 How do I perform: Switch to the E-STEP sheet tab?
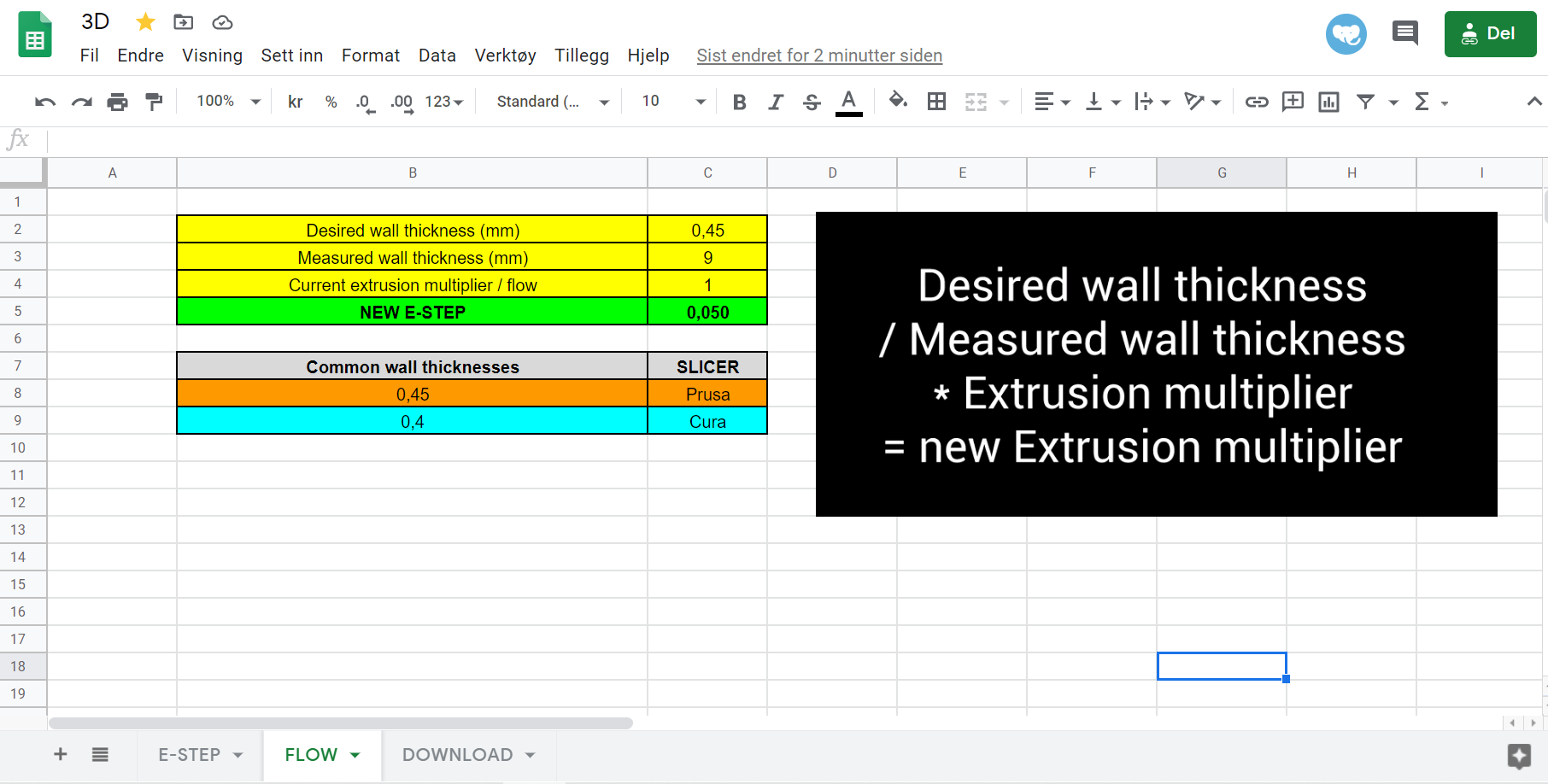(200, 755)
